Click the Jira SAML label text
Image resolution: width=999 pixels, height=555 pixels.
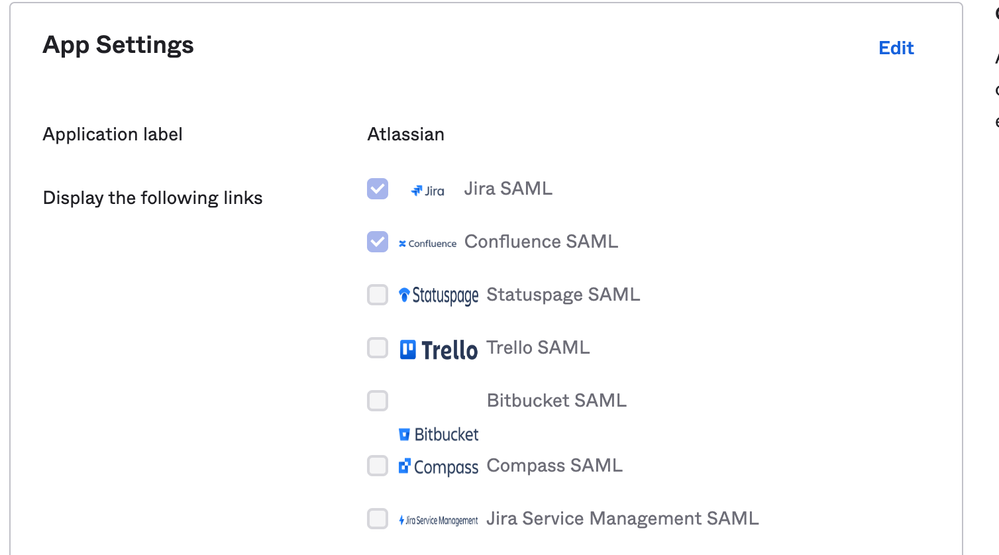pos(508,189)
